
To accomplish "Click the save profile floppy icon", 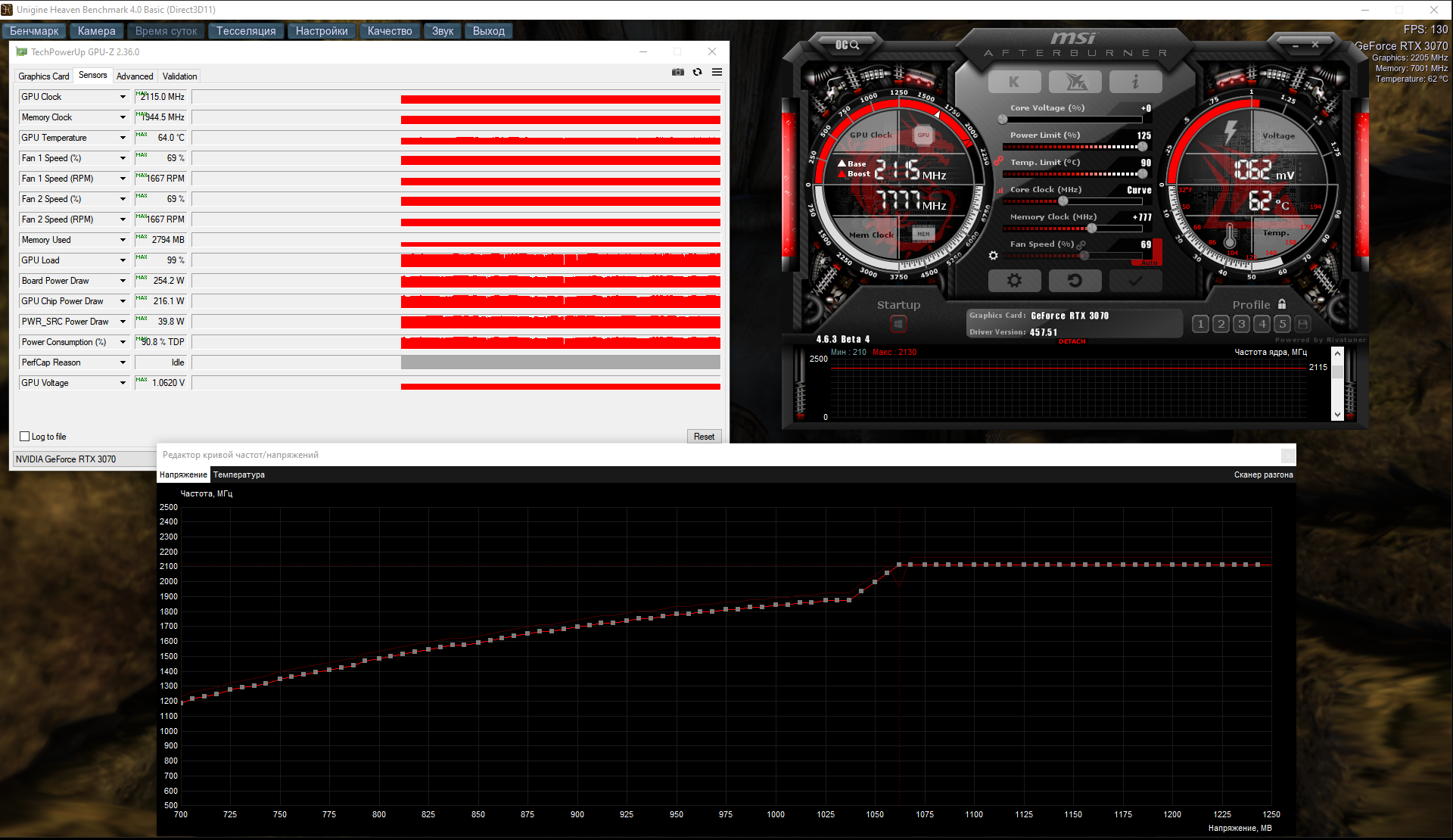I will (x=1302, y=324).
